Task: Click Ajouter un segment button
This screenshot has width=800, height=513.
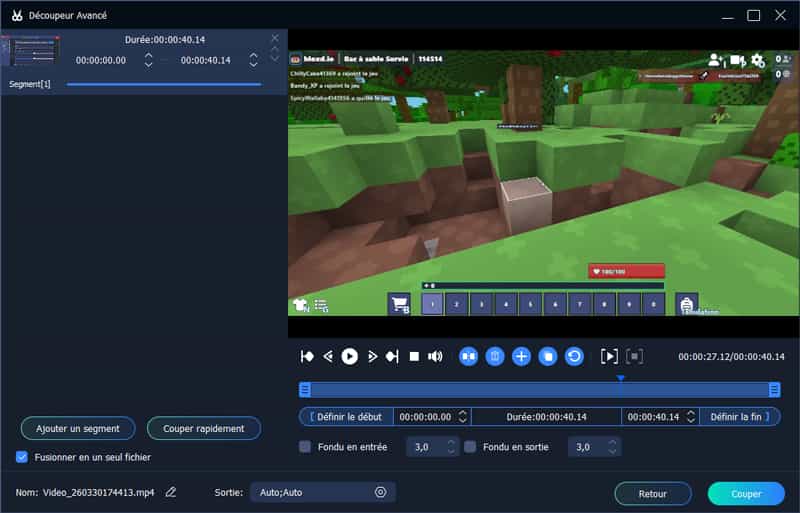Action: coord(78,428)
